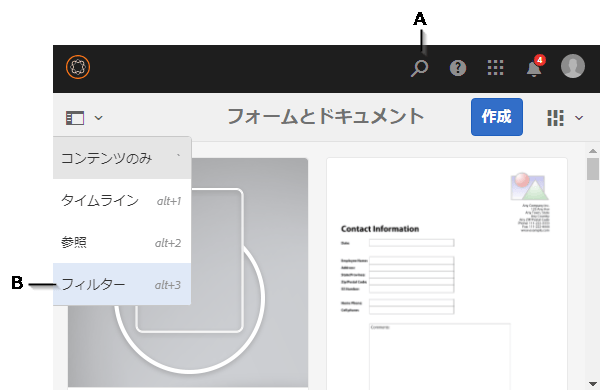Open the help question mark icon

coord(458,68)
